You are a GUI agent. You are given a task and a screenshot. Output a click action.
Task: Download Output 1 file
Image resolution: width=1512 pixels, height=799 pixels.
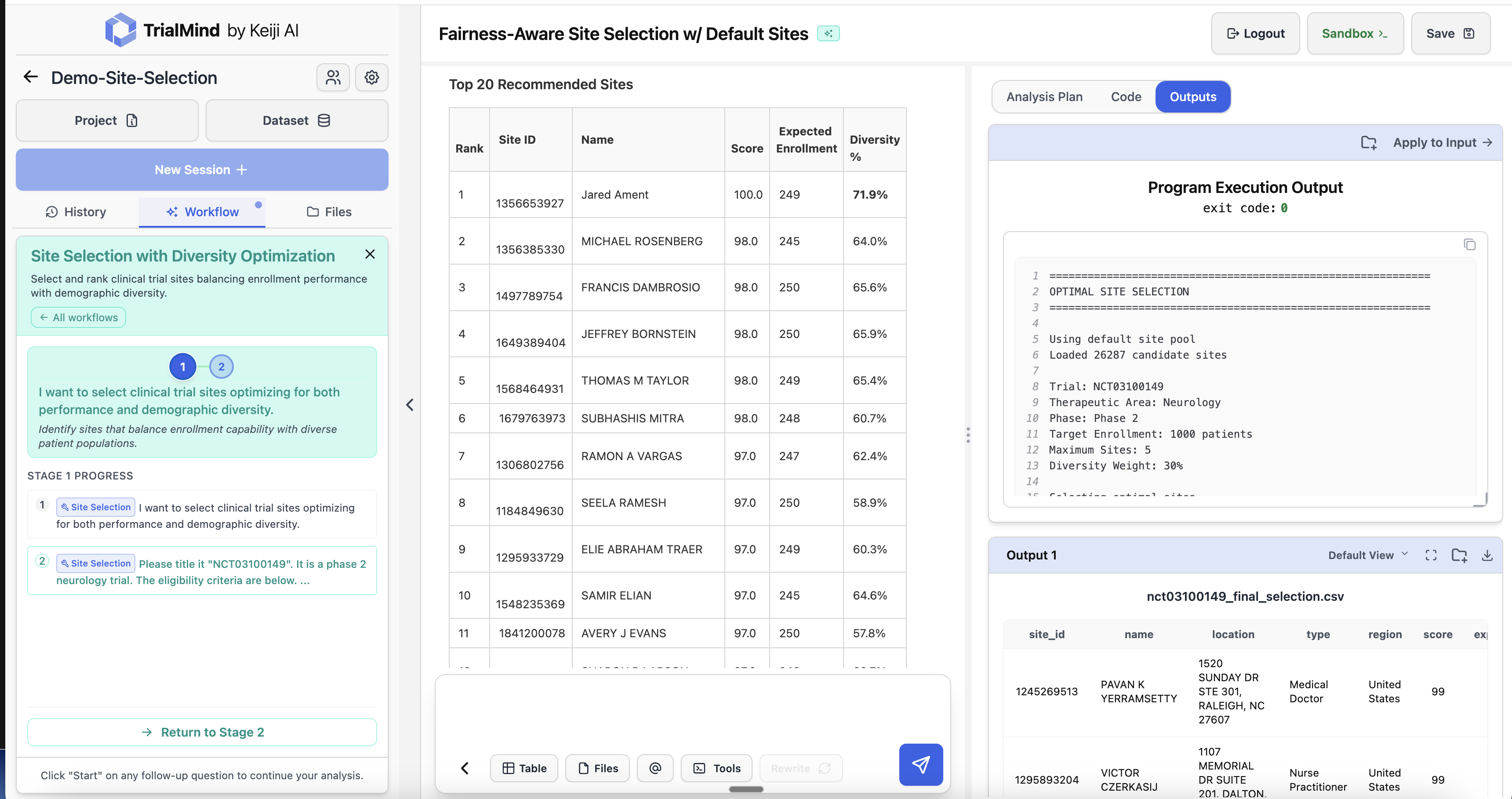click(x=1487, y=556)
